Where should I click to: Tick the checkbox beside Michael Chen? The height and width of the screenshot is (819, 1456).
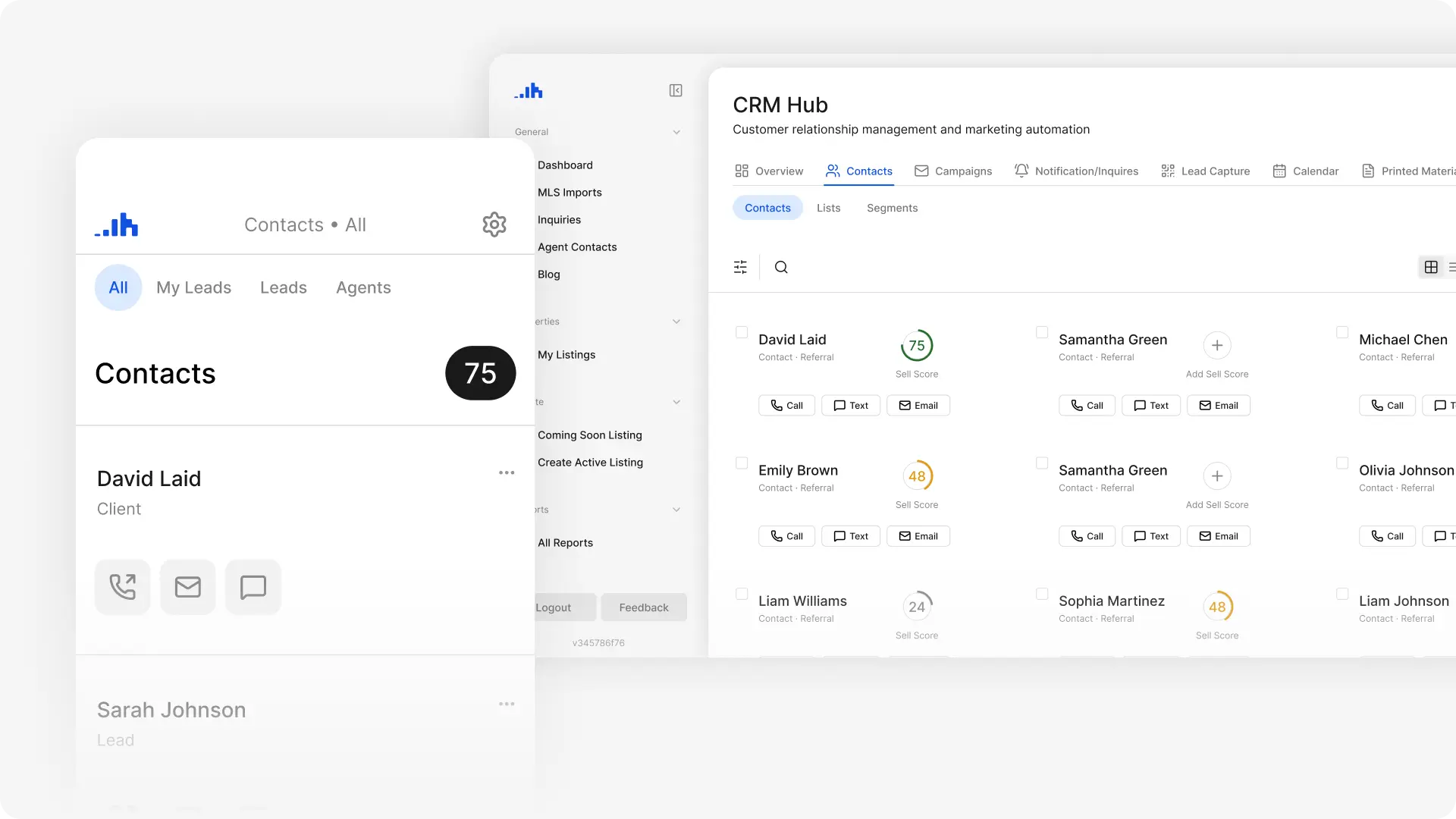(1341, 332)
